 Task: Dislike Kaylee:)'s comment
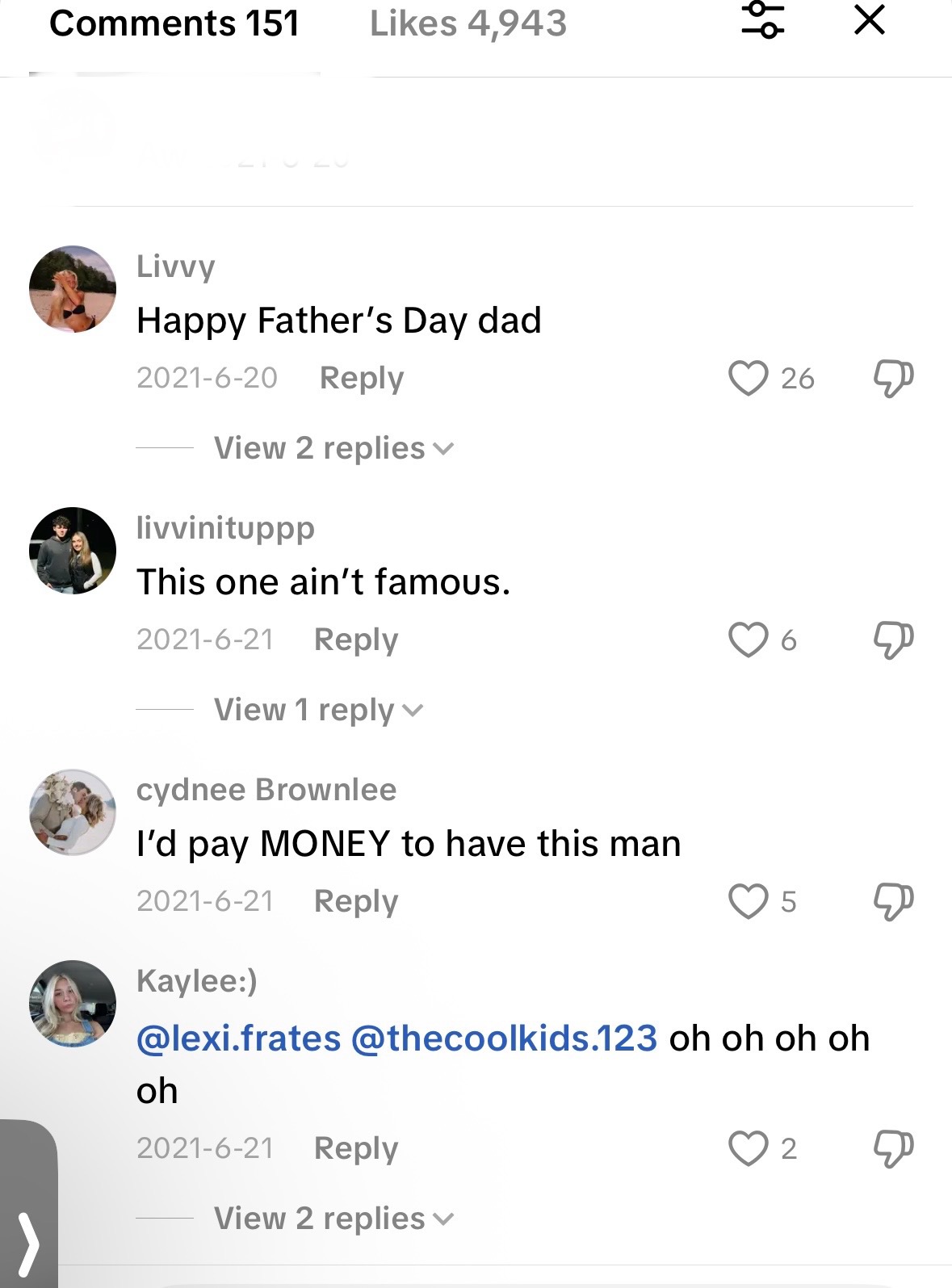tap(893, 1148)
